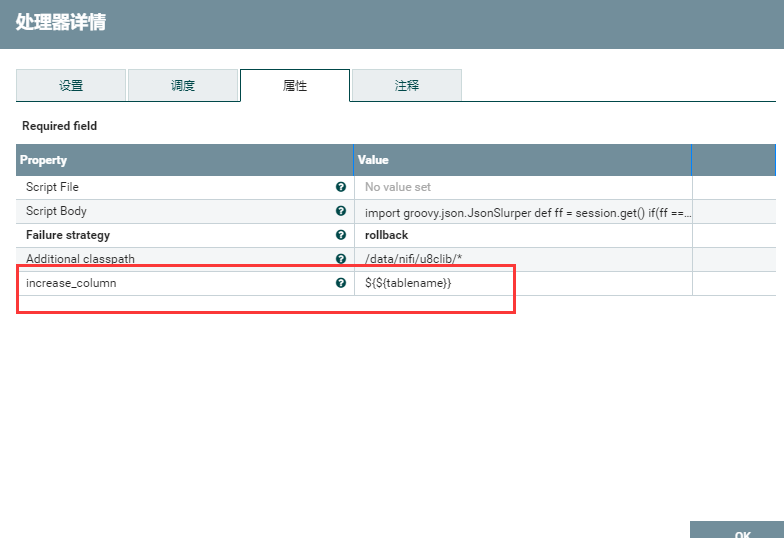This screenshot has height=538, width=784.
Task: Select the Failure strategy property name
Action: (68, 235)
